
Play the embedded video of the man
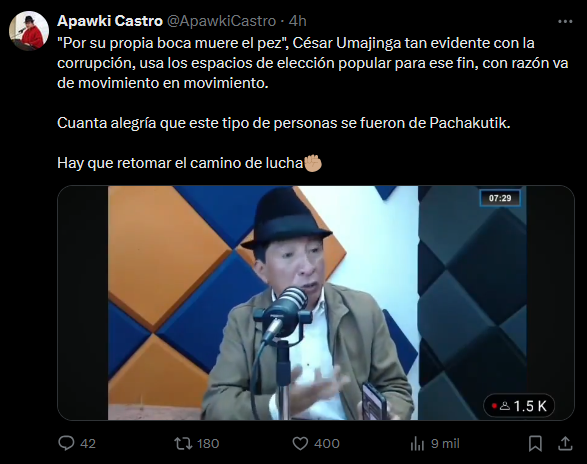coord(316,303)
